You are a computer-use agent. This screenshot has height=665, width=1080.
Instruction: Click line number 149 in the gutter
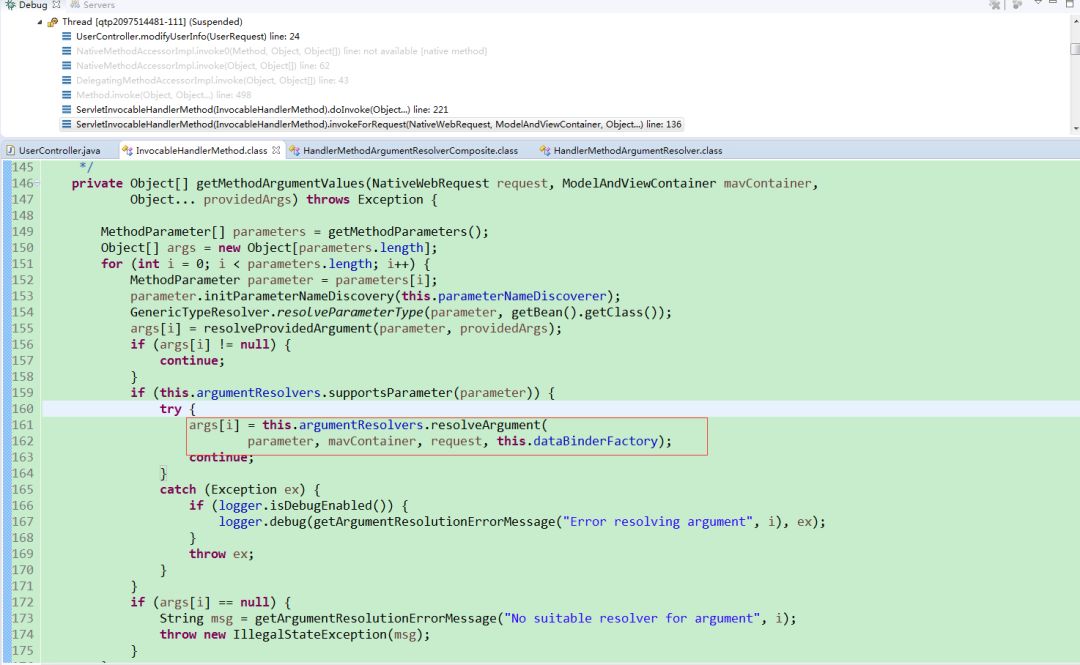[x=22, y=232]
